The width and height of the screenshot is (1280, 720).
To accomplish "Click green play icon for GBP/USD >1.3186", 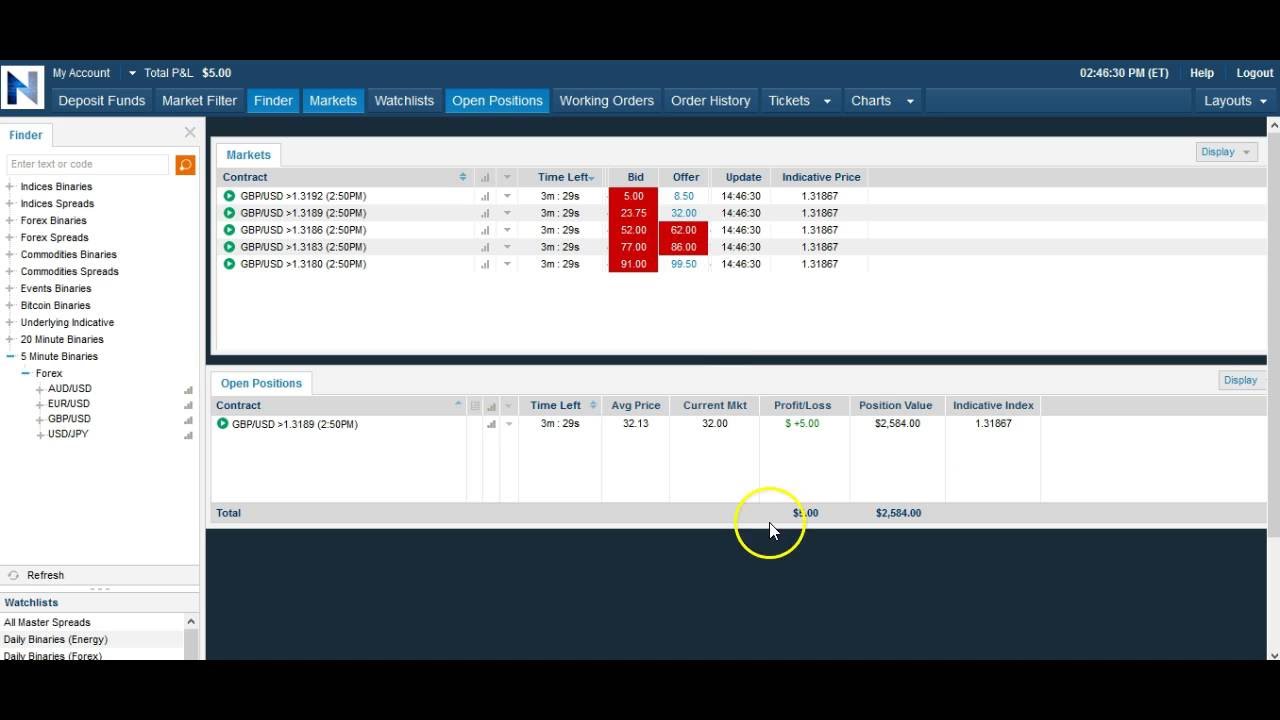I will (229, 230).
